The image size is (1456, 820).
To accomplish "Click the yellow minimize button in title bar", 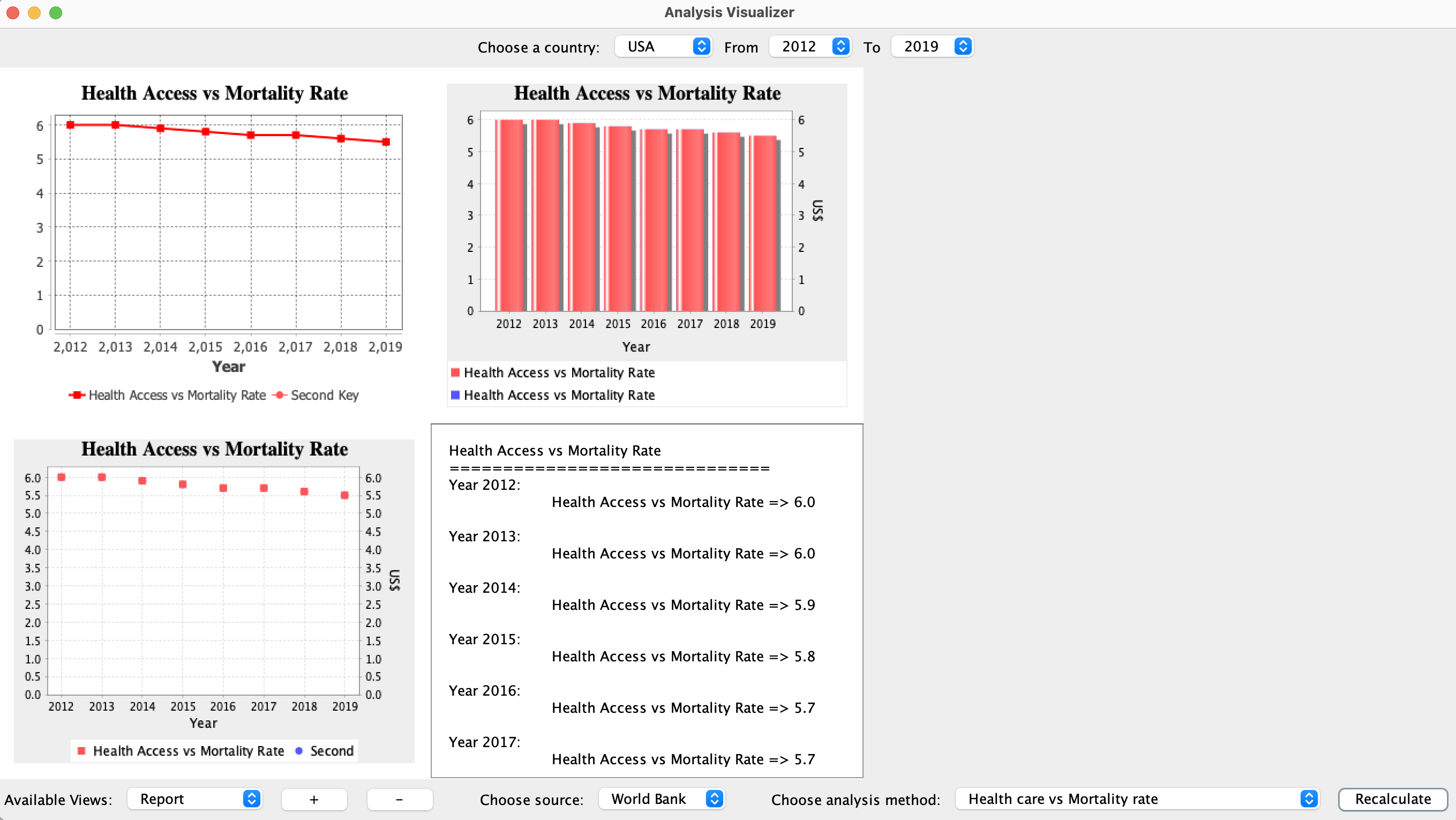I will (x=34, y=12).
